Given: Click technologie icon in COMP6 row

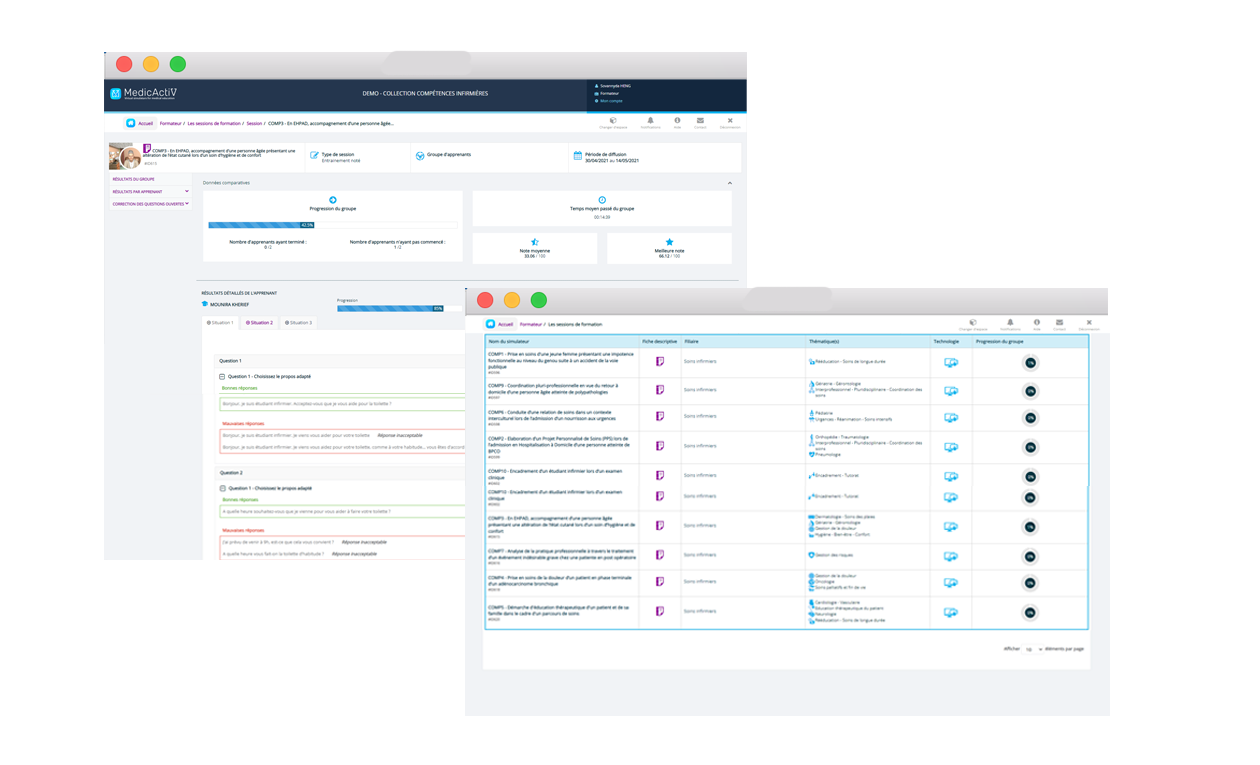Looking at the screenshot, I should pos(951,416).
